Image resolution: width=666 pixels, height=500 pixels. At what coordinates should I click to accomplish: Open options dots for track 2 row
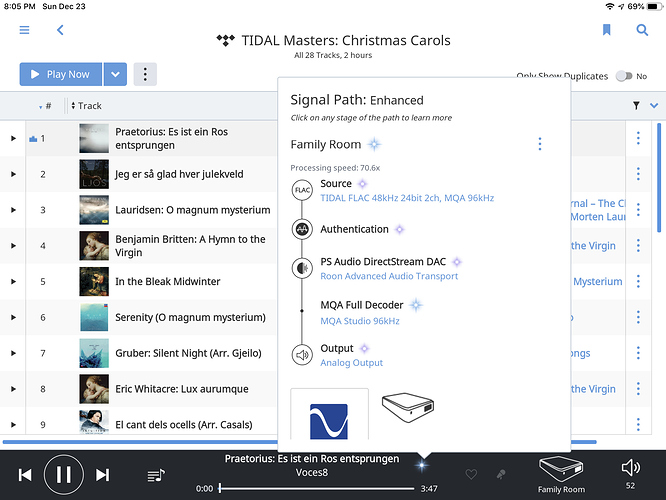click(x=638, y=174)
